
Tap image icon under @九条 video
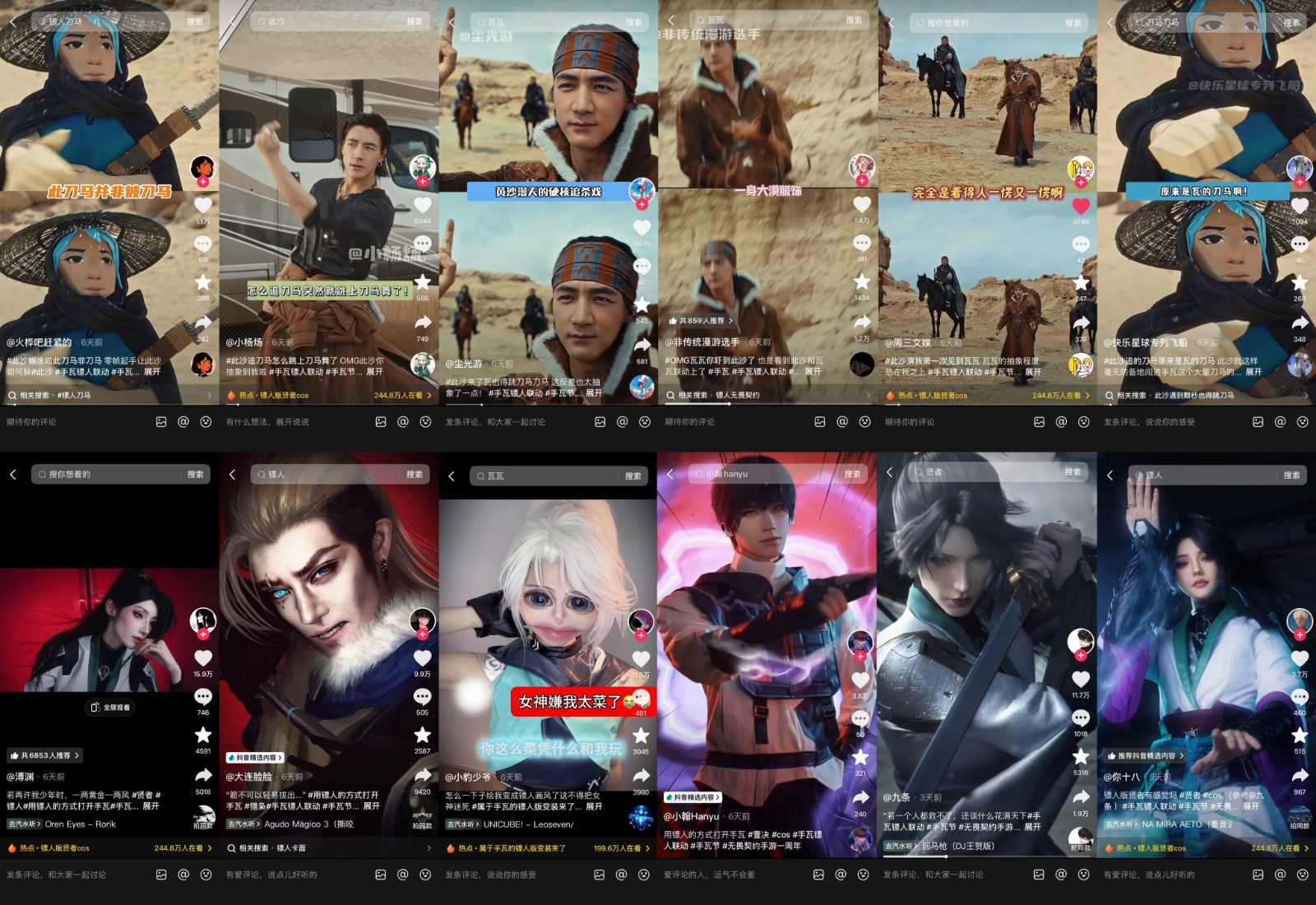click(1039, 875)
